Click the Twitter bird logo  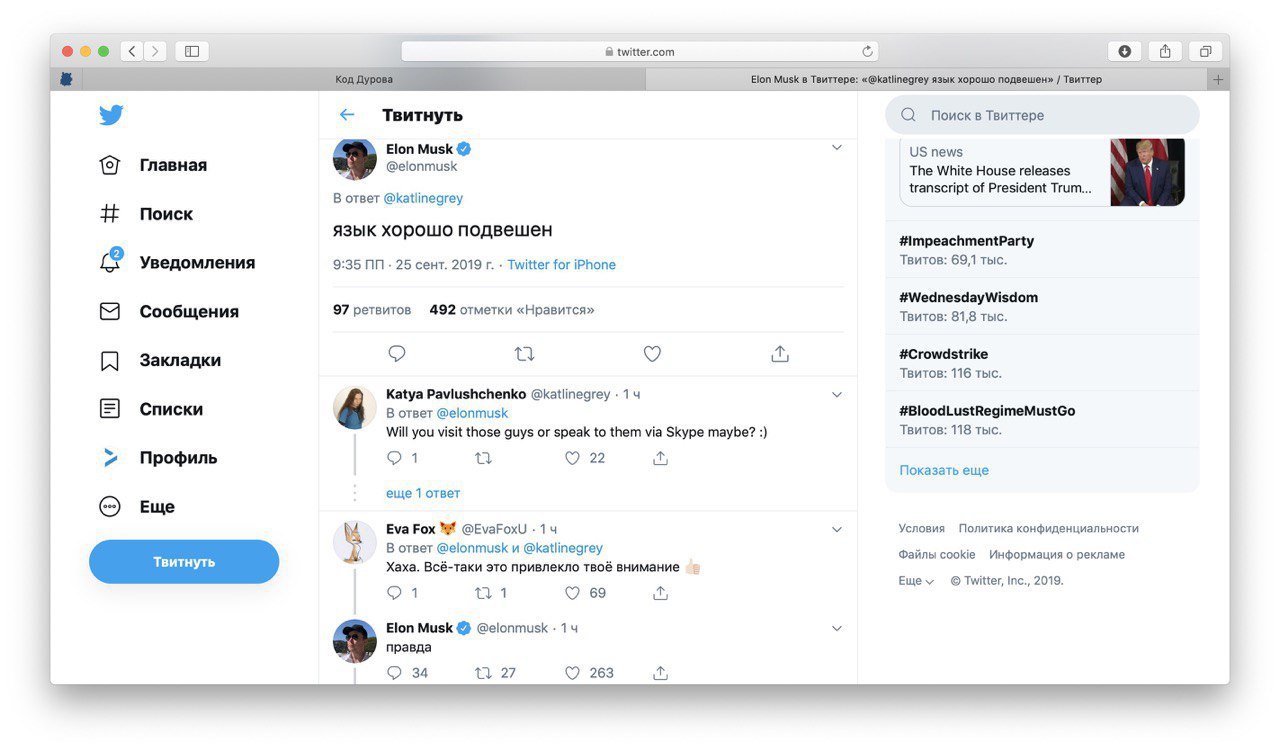coord(111,115)
